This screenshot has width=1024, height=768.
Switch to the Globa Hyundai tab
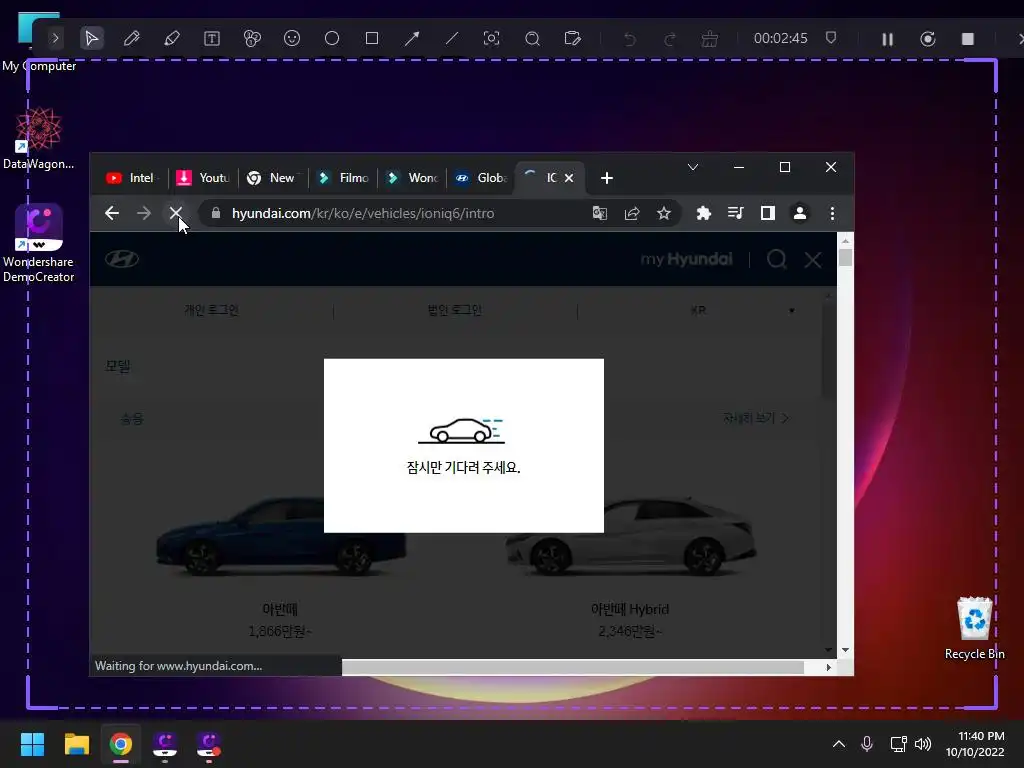tap(482, 178)
